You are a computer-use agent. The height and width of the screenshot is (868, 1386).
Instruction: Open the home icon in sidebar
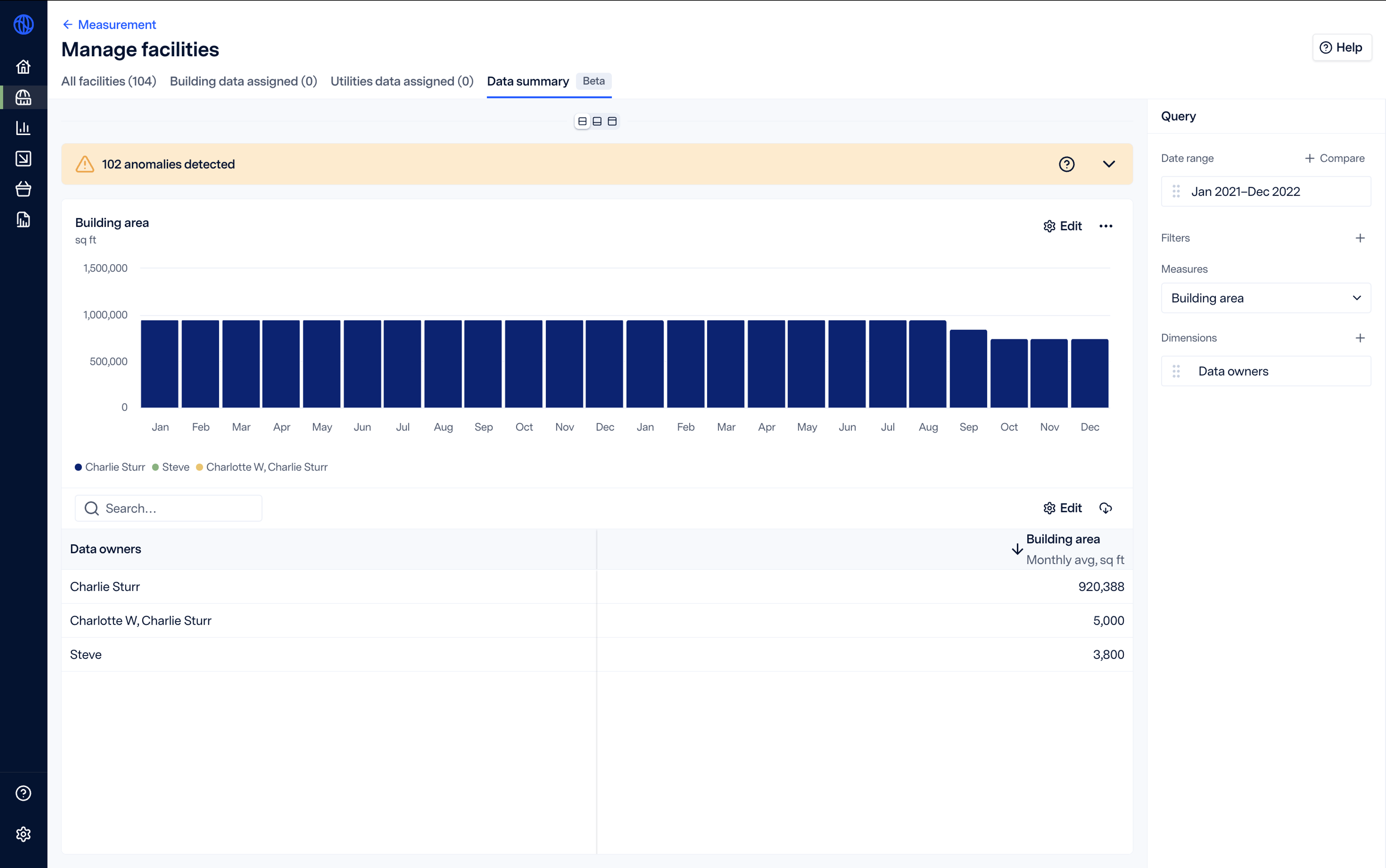(23, 67)
